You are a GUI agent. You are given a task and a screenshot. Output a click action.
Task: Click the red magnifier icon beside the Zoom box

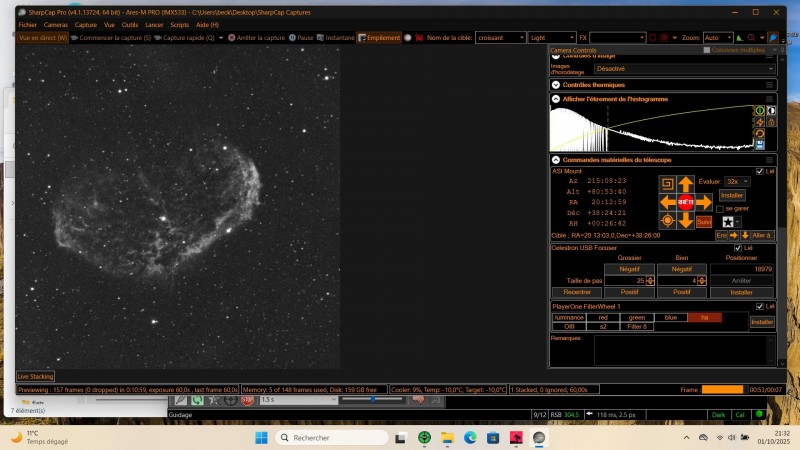(x=752, y=38)
